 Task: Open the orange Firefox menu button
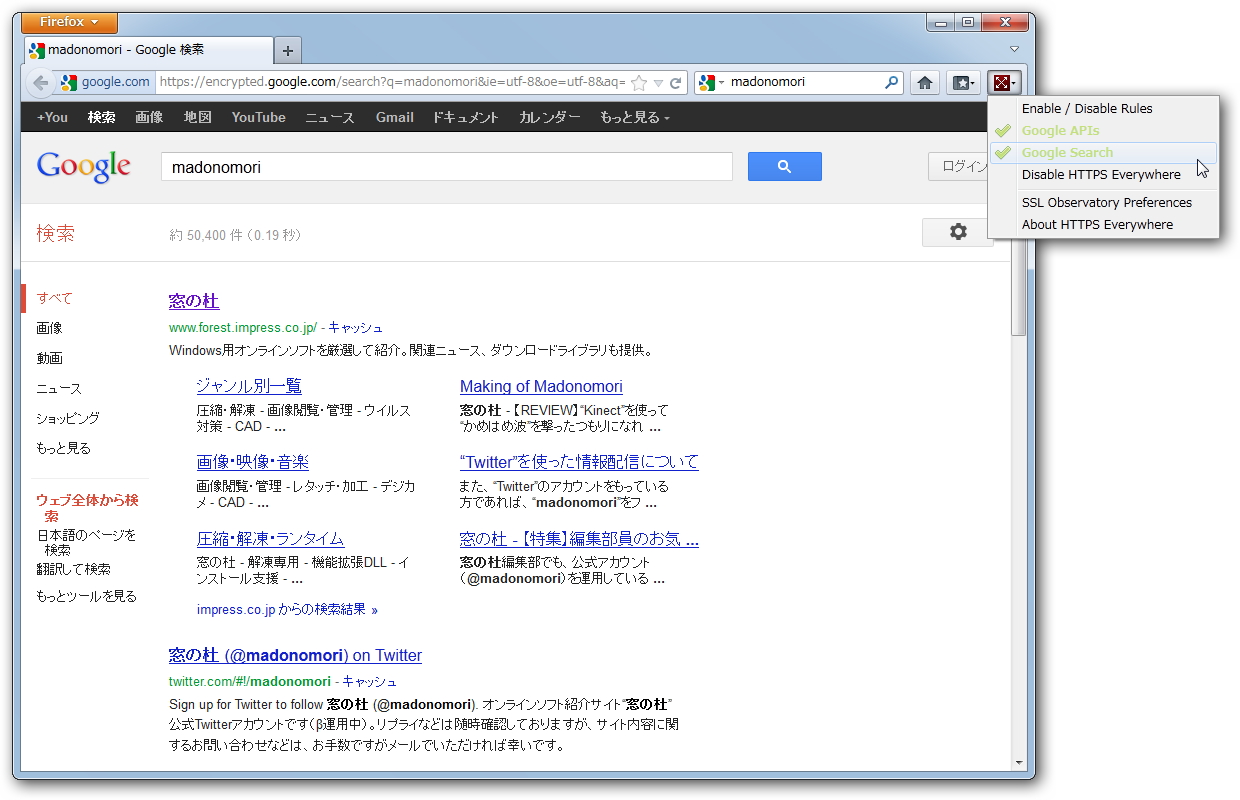click(x=68, y=22)
